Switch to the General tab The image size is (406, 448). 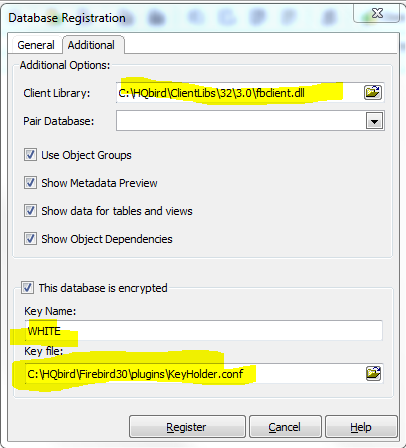coord(36,45)
